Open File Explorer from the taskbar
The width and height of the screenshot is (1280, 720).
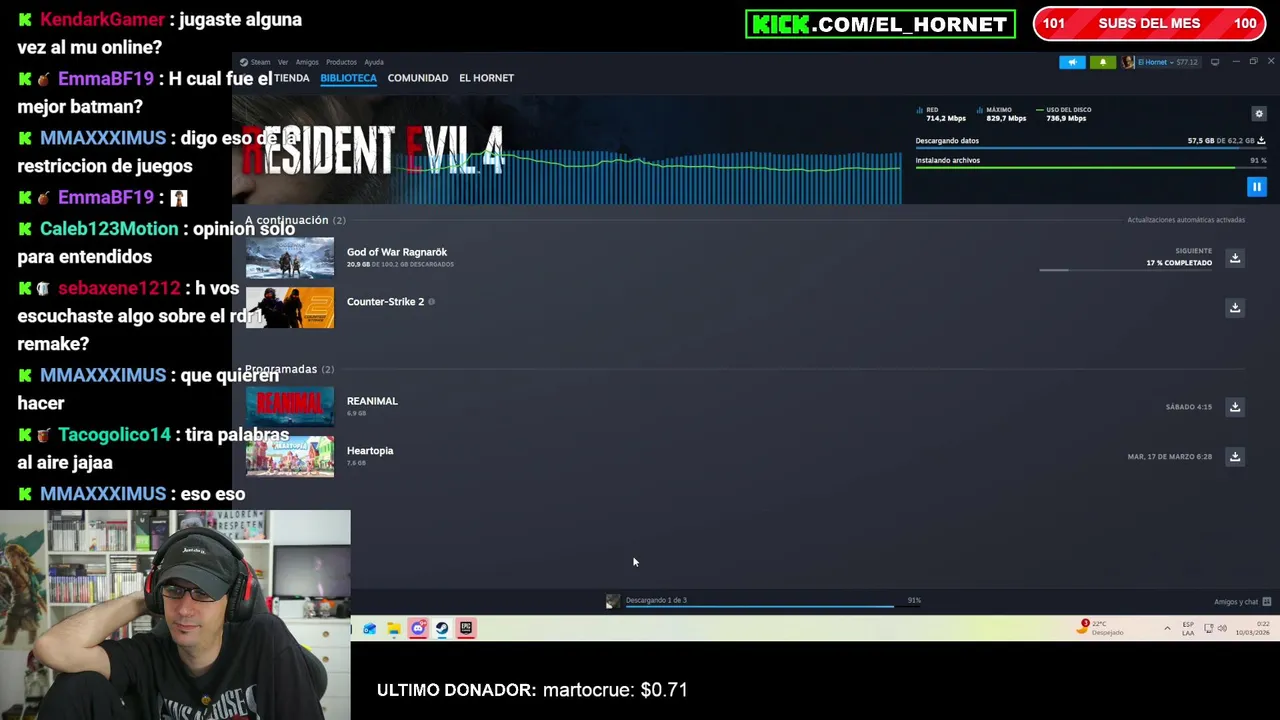tap(394, 629)
